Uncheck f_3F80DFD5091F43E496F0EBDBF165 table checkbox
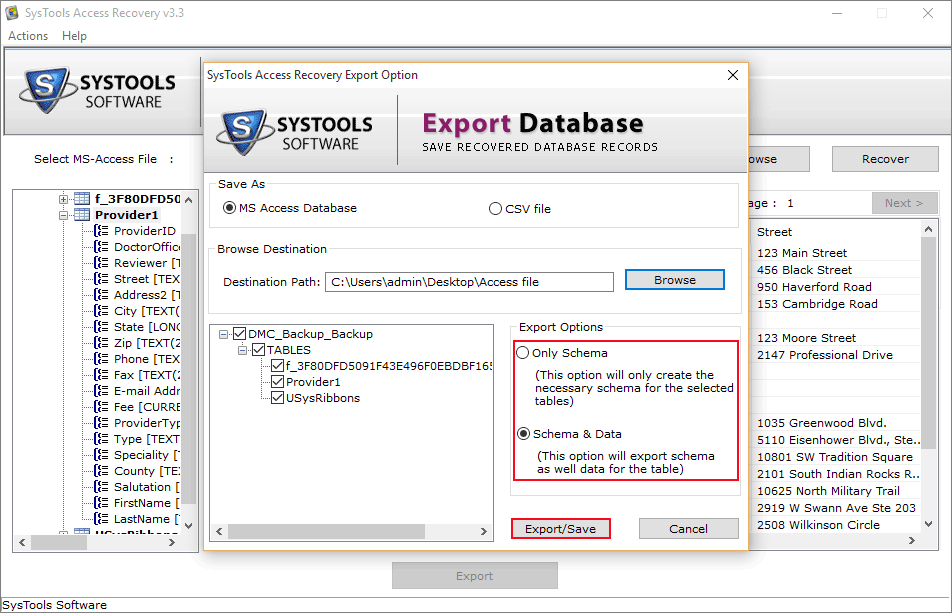Image resolution: width=952 pixels, height=613 pixels. [277, 365]
